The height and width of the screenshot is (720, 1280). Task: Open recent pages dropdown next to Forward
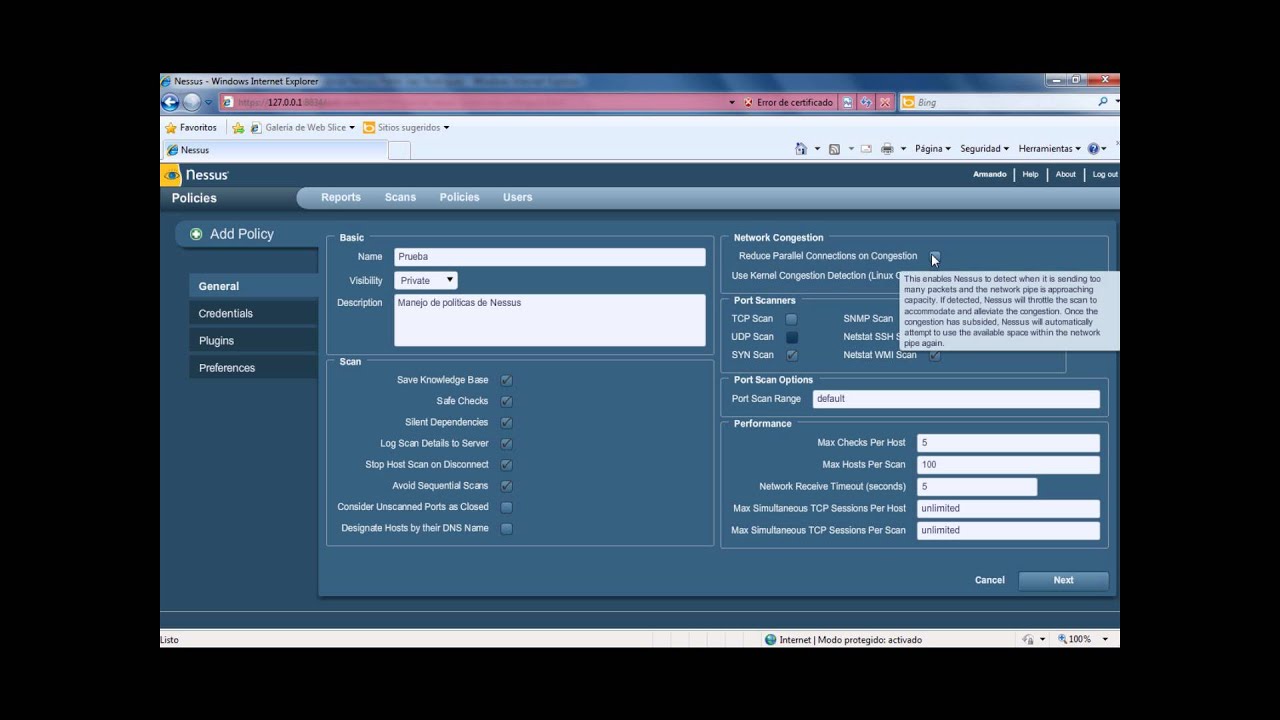[209, 102]
